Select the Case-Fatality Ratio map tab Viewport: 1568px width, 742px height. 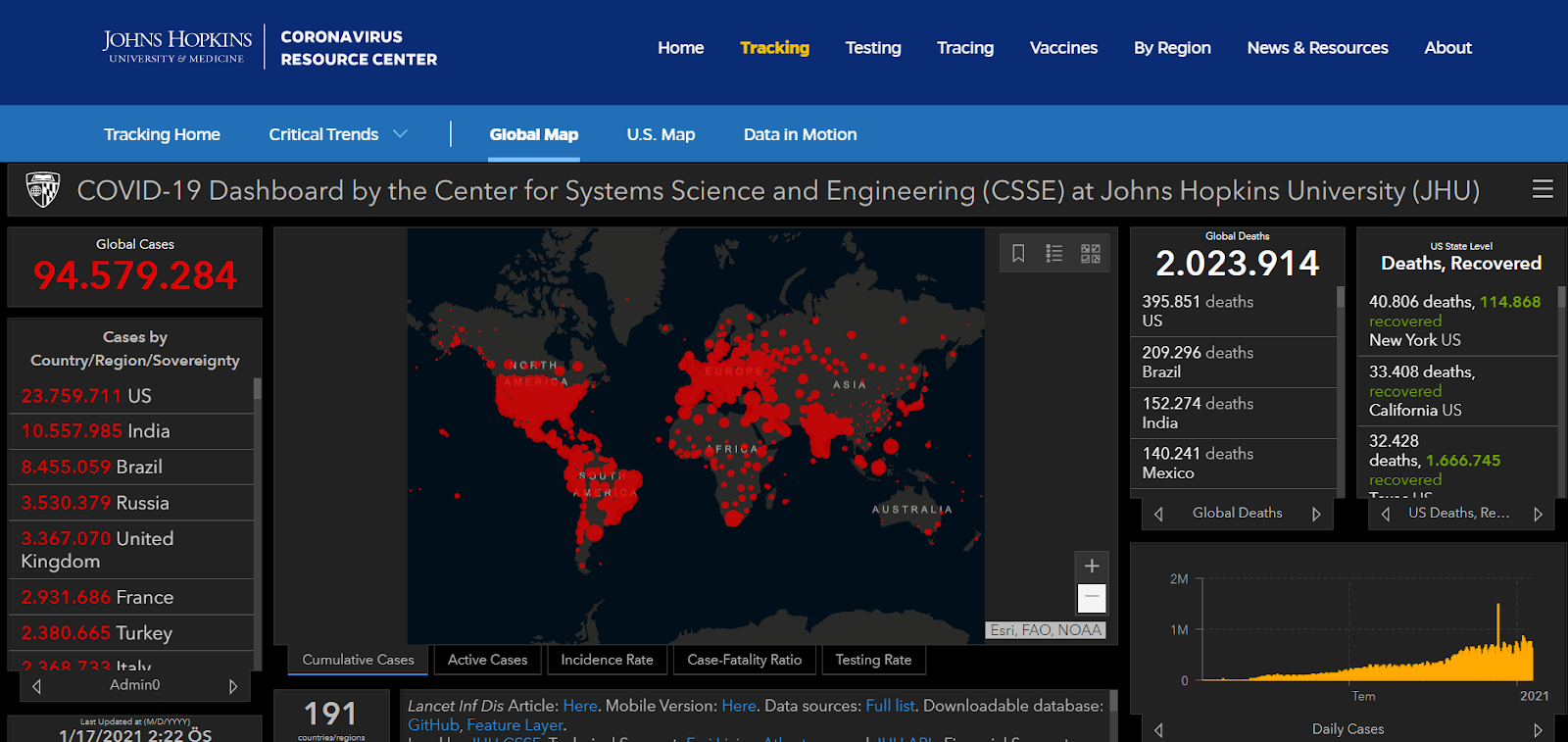pos(744,660)
